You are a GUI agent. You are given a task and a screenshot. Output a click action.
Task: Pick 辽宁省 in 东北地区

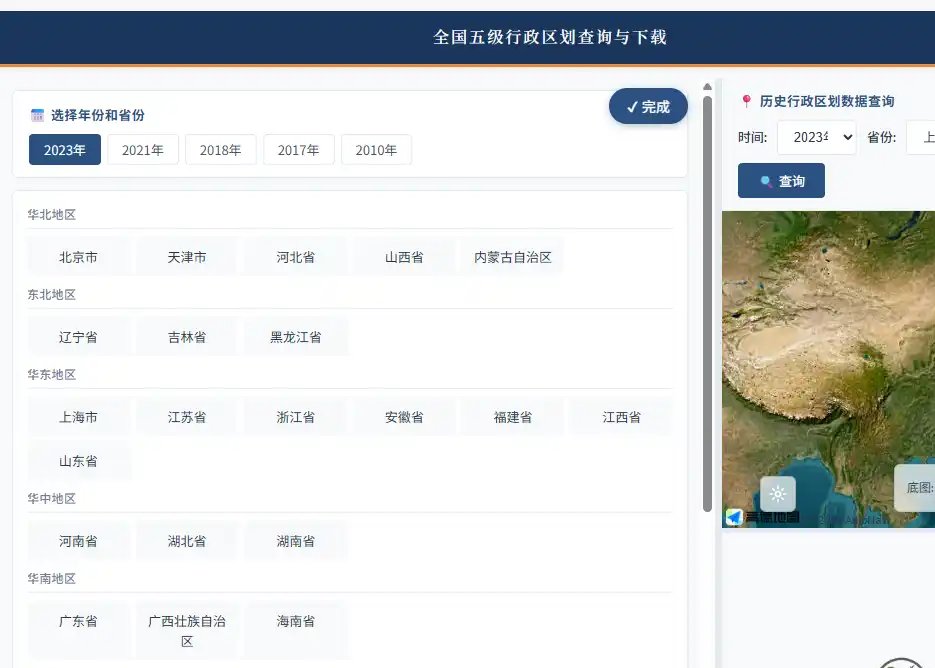point(78,337)
